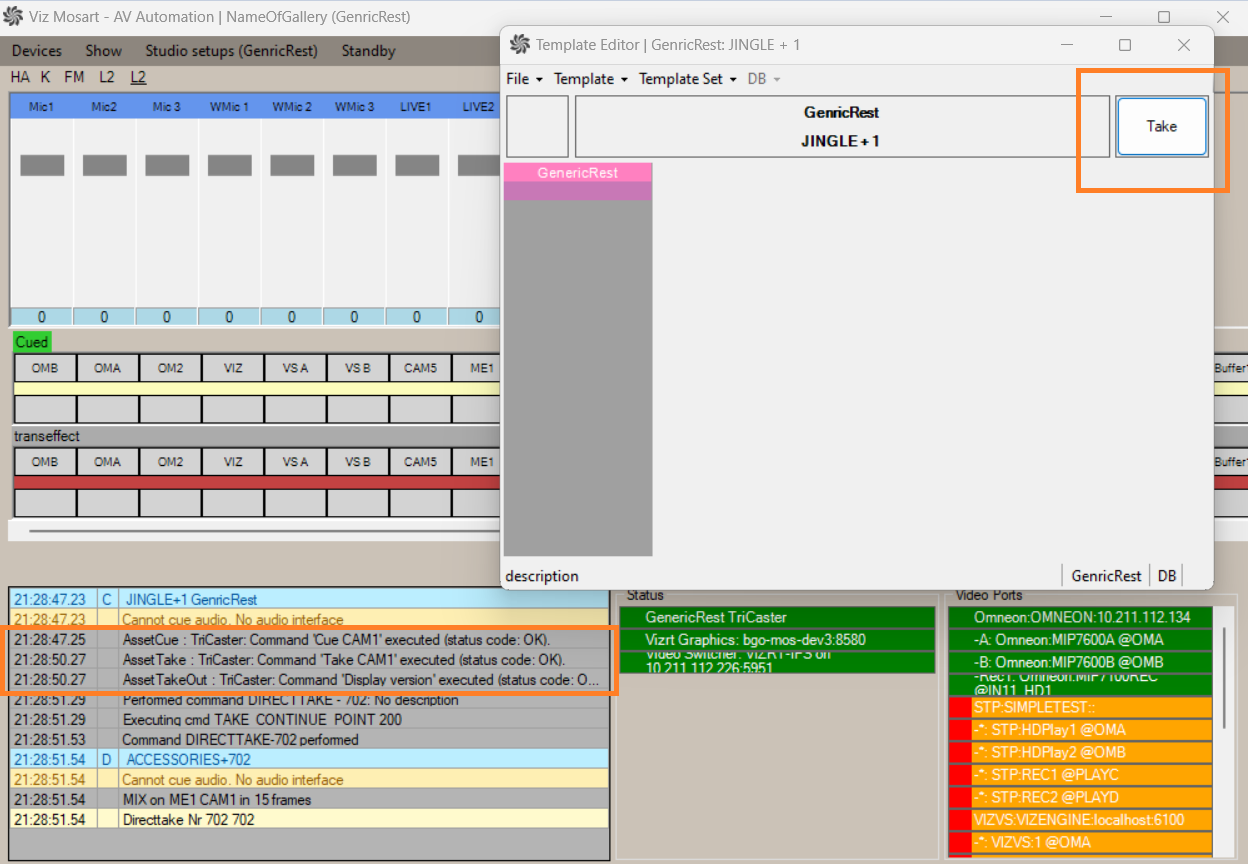Click the Viz Mosart logo in main title bar

[x=13, y=17]
